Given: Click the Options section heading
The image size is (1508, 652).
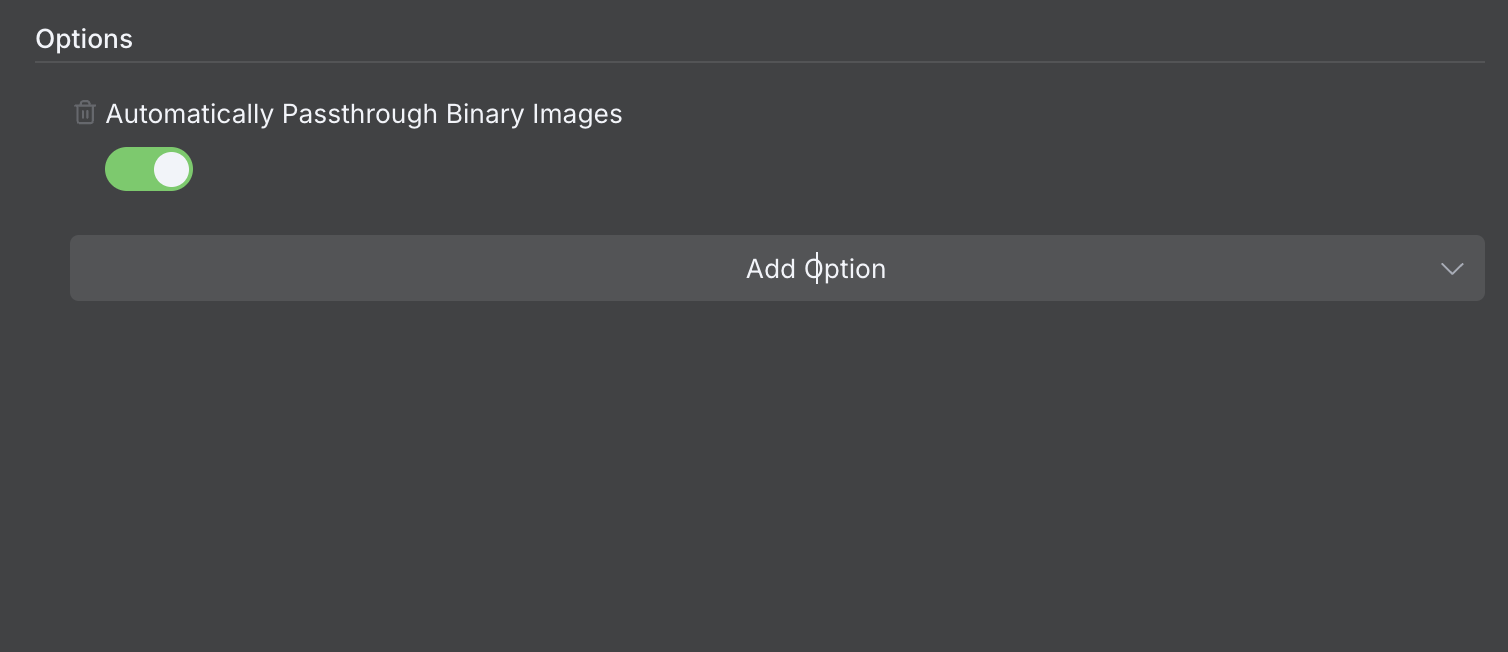Looking at the screenshot, I should tap(84, 39).
